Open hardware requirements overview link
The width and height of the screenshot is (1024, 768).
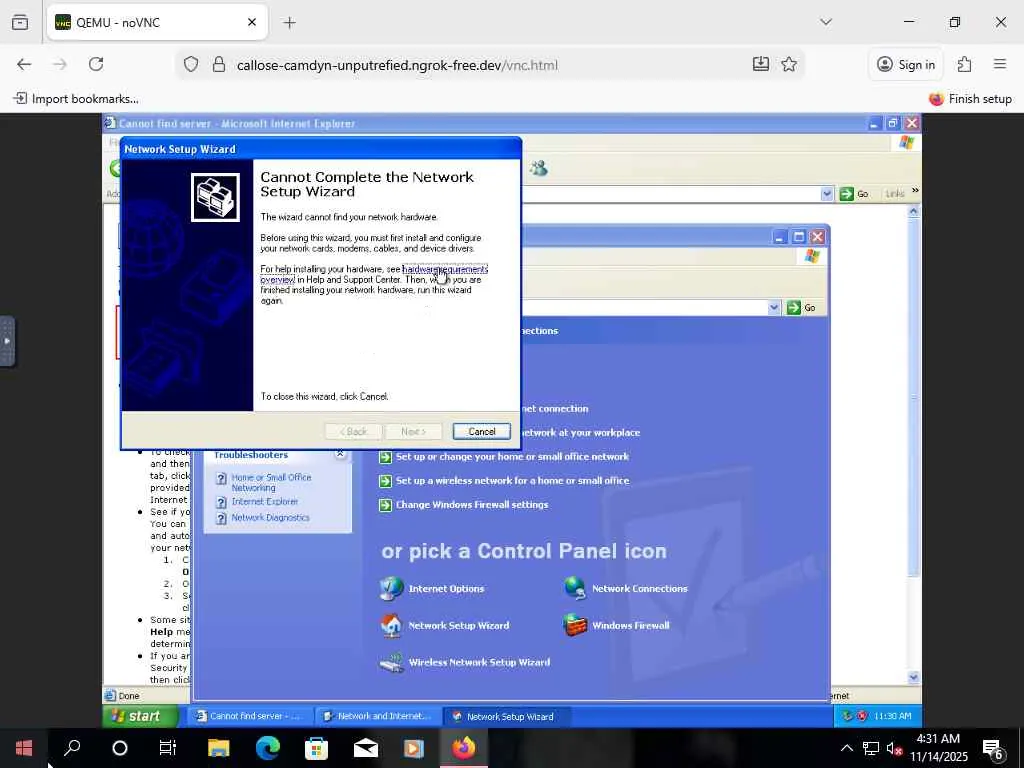tap(445, 269)
